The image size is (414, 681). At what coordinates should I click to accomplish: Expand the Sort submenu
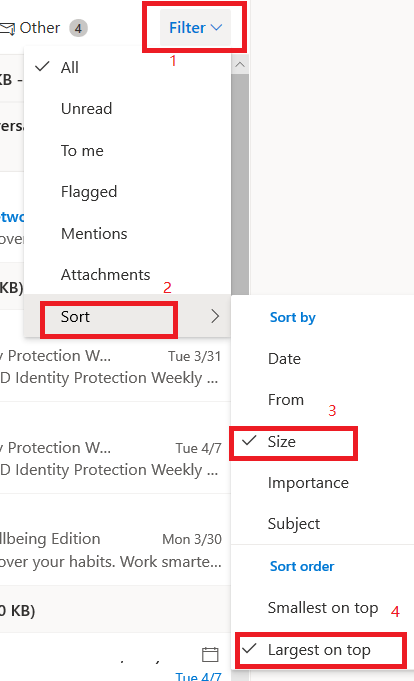pos(127,316)
